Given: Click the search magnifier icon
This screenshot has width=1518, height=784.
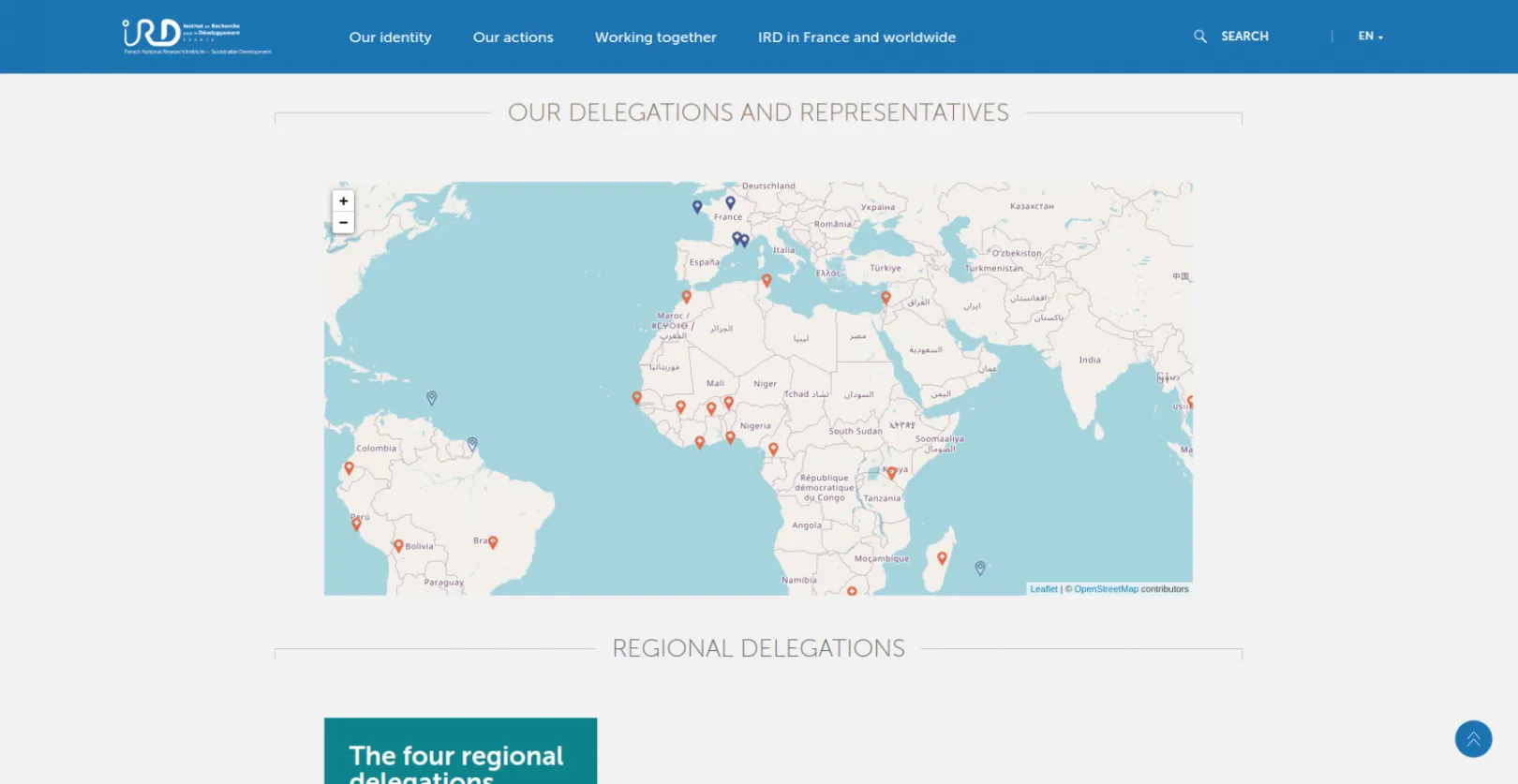Looking at the screenshot, I should click(1199, 37).
